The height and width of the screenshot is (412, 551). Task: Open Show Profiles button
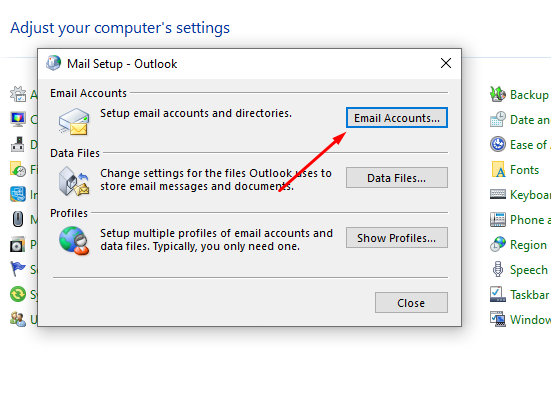coord(397,238)
